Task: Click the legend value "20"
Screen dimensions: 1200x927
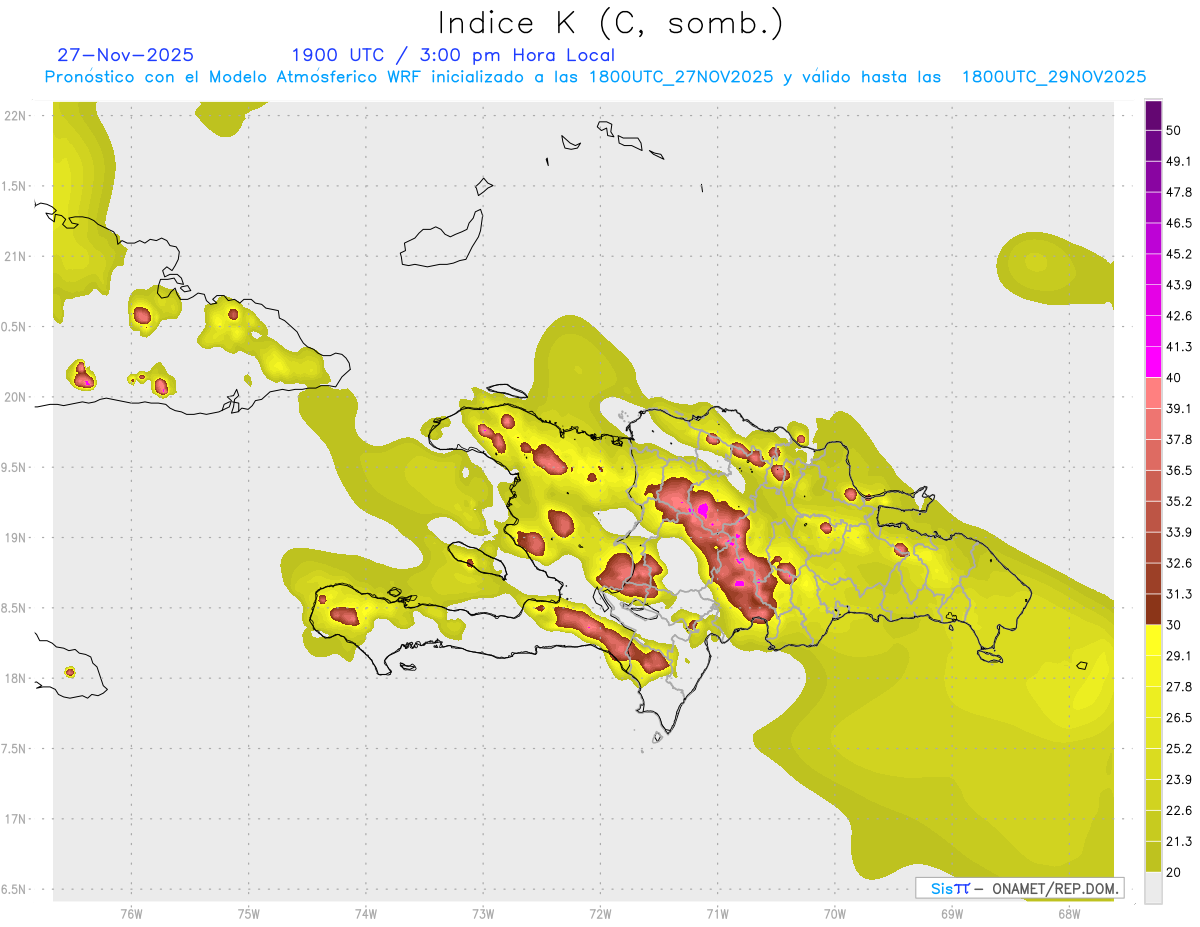Action: (1174, 872)
